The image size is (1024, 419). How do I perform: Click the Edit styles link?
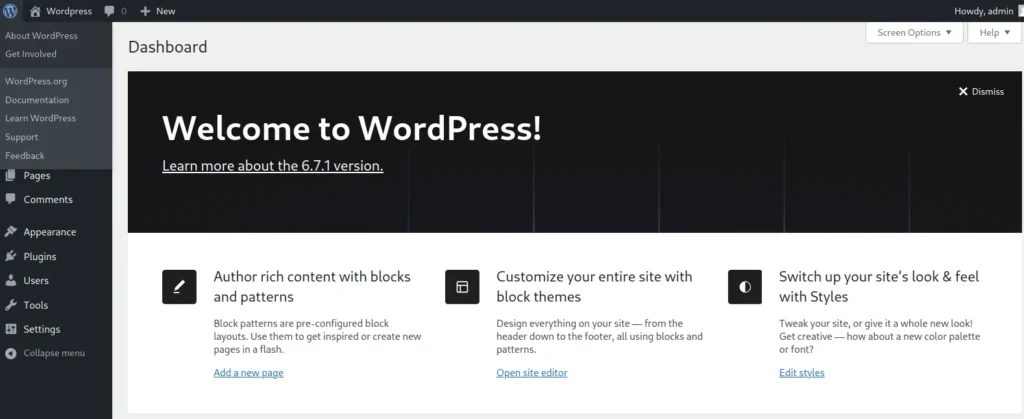click(x=801, y=373)
